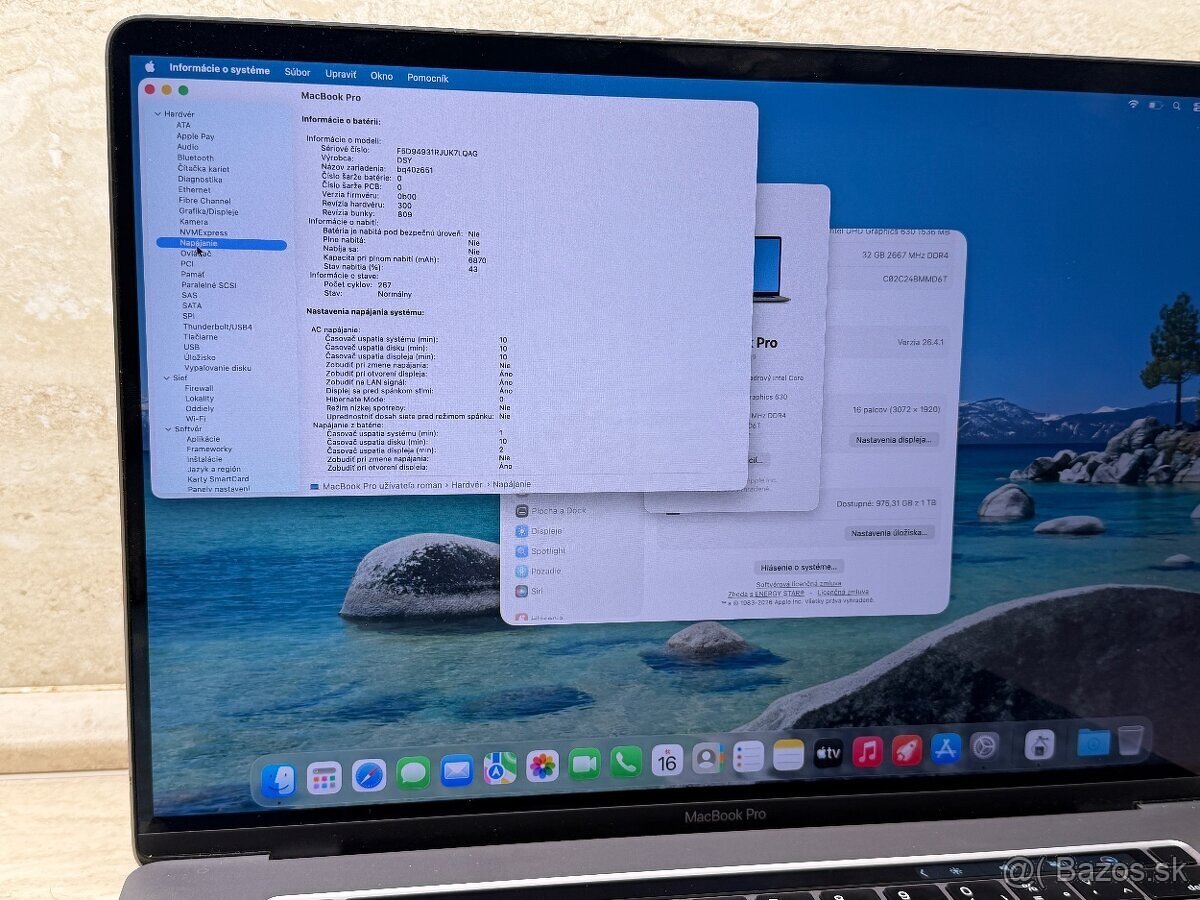Image resolution: width=1200 pixels, height=900 pixels.
Task: Open Music app in Dock
Action: [867, 751]
